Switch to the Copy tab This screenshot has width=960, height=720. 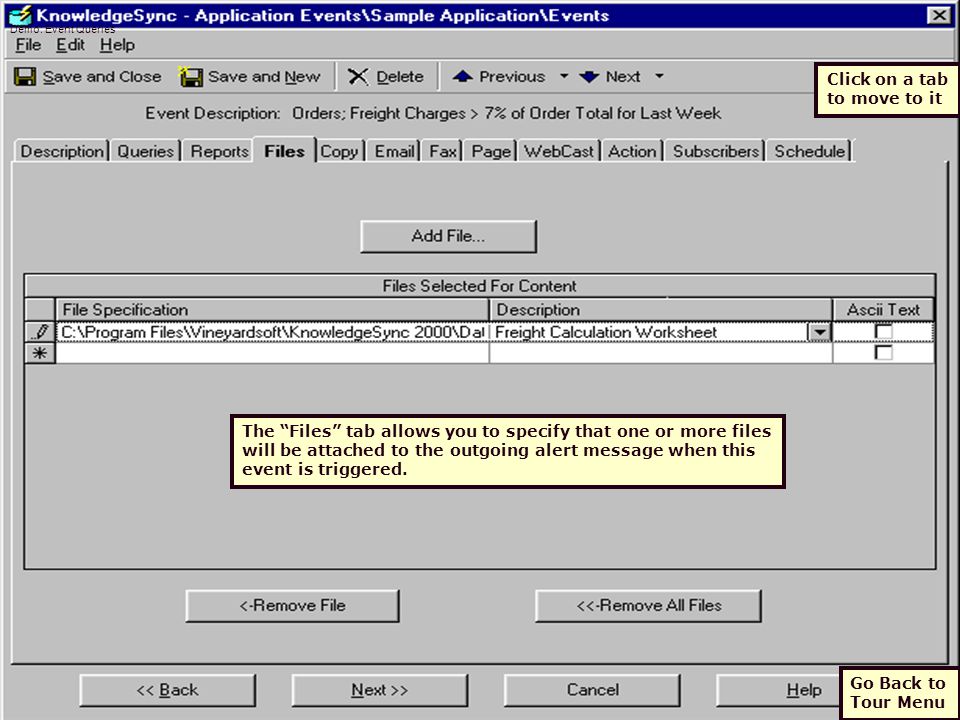click(339, 151)
